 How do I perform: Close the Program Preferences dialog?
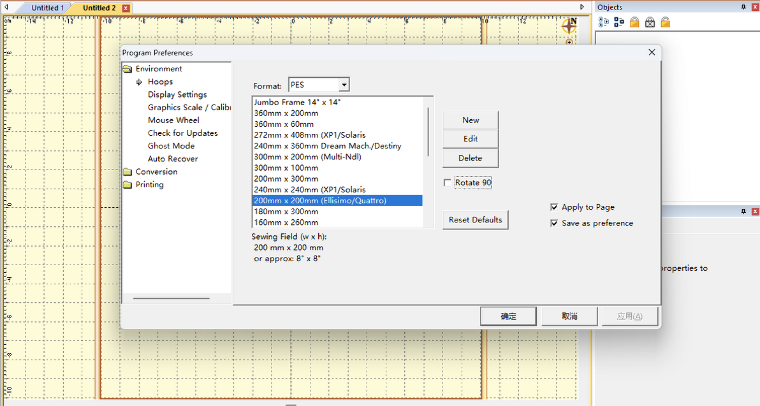pyautogui.click(x=652, y=52)
